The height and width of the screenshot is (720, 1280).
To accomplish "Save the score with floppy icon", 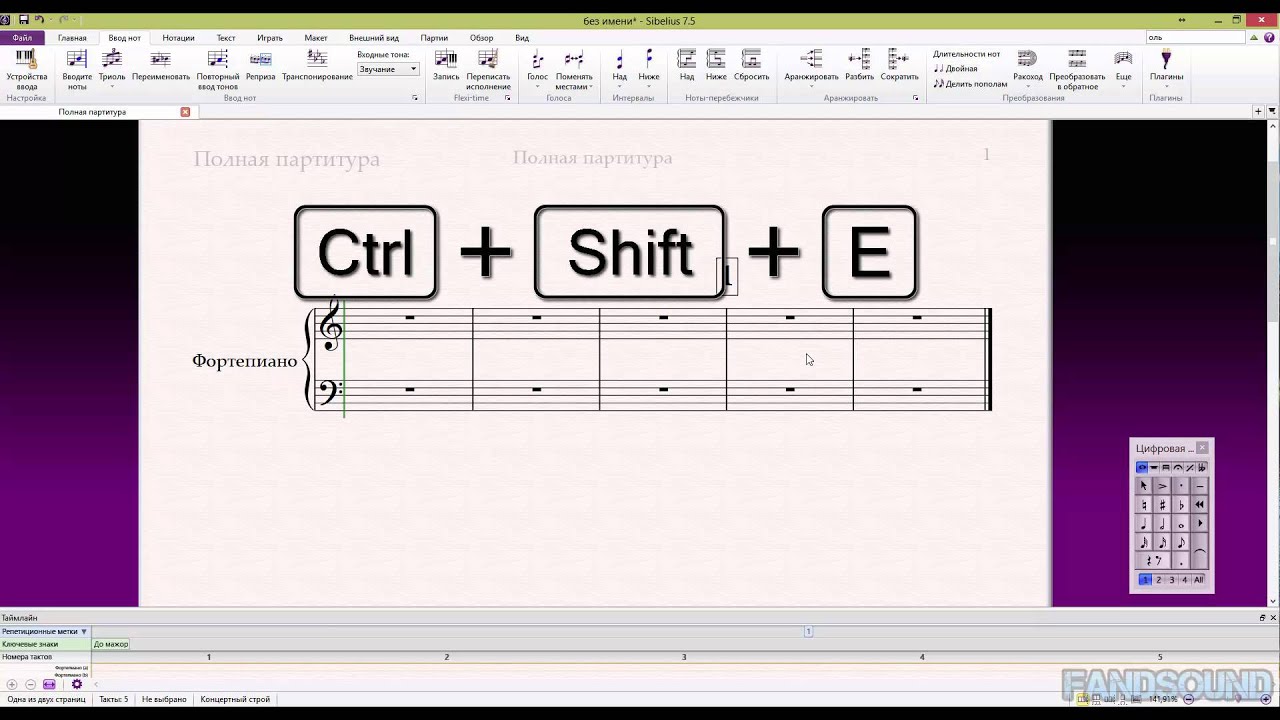I will pos(23,20).
